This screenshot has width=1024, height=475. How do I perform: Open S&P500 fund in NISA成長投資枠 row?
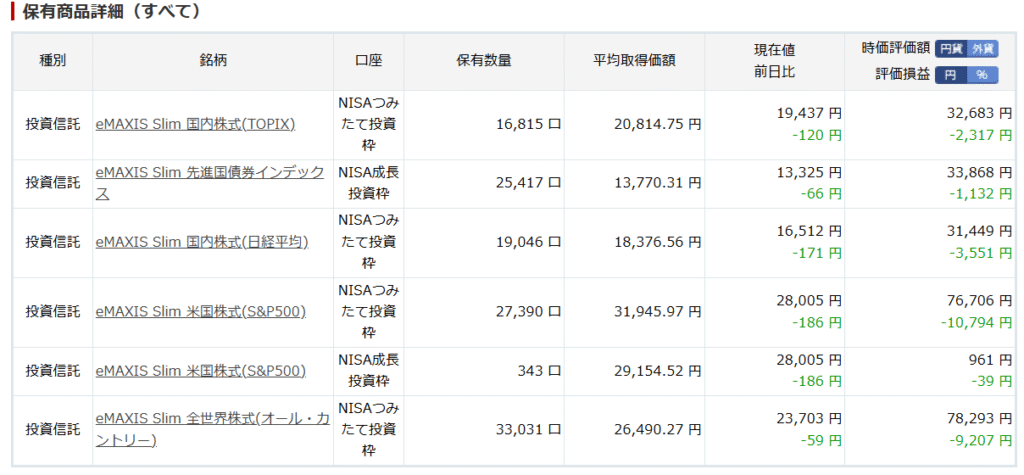click(x=200, y=370)
